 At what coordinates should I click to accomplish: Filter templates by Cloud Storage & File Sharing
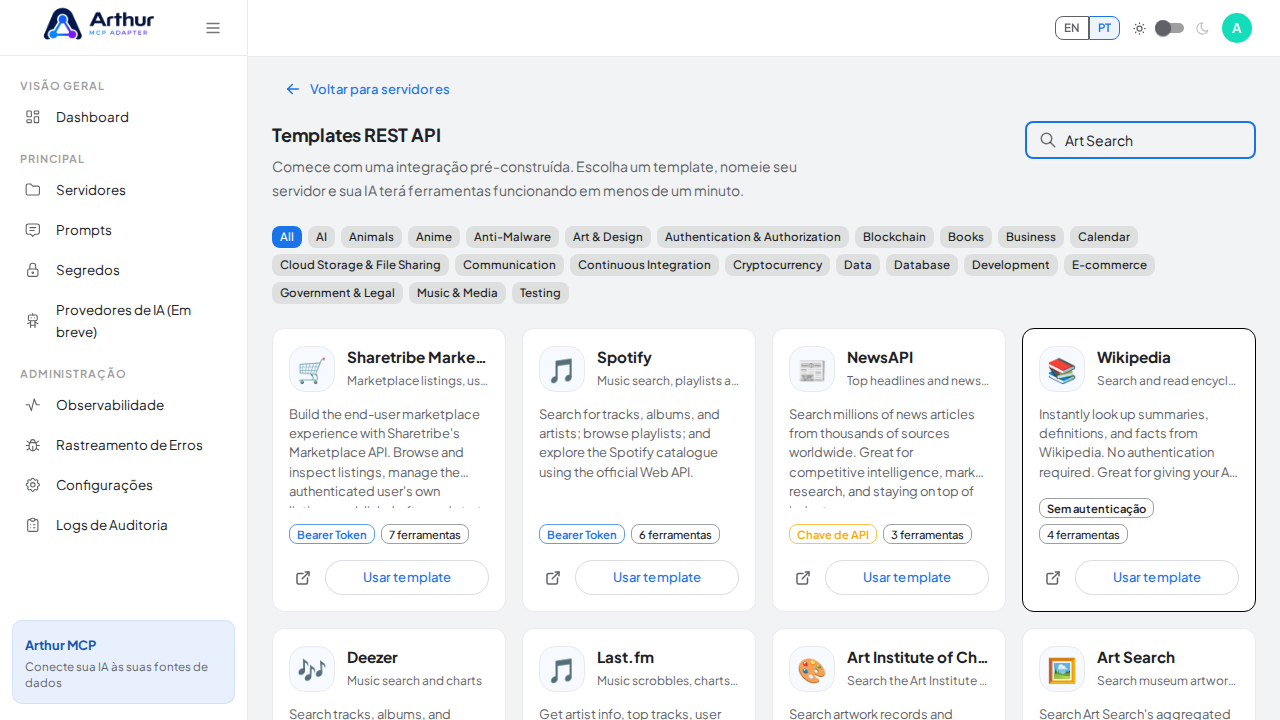click(360, 265)
